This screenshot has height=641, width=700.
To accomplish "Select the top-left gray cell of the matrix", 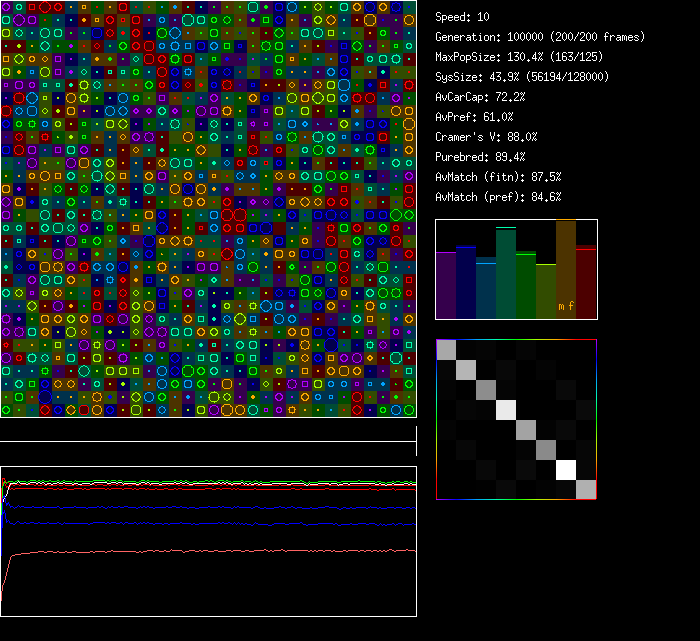I will (x=446, y=349).
